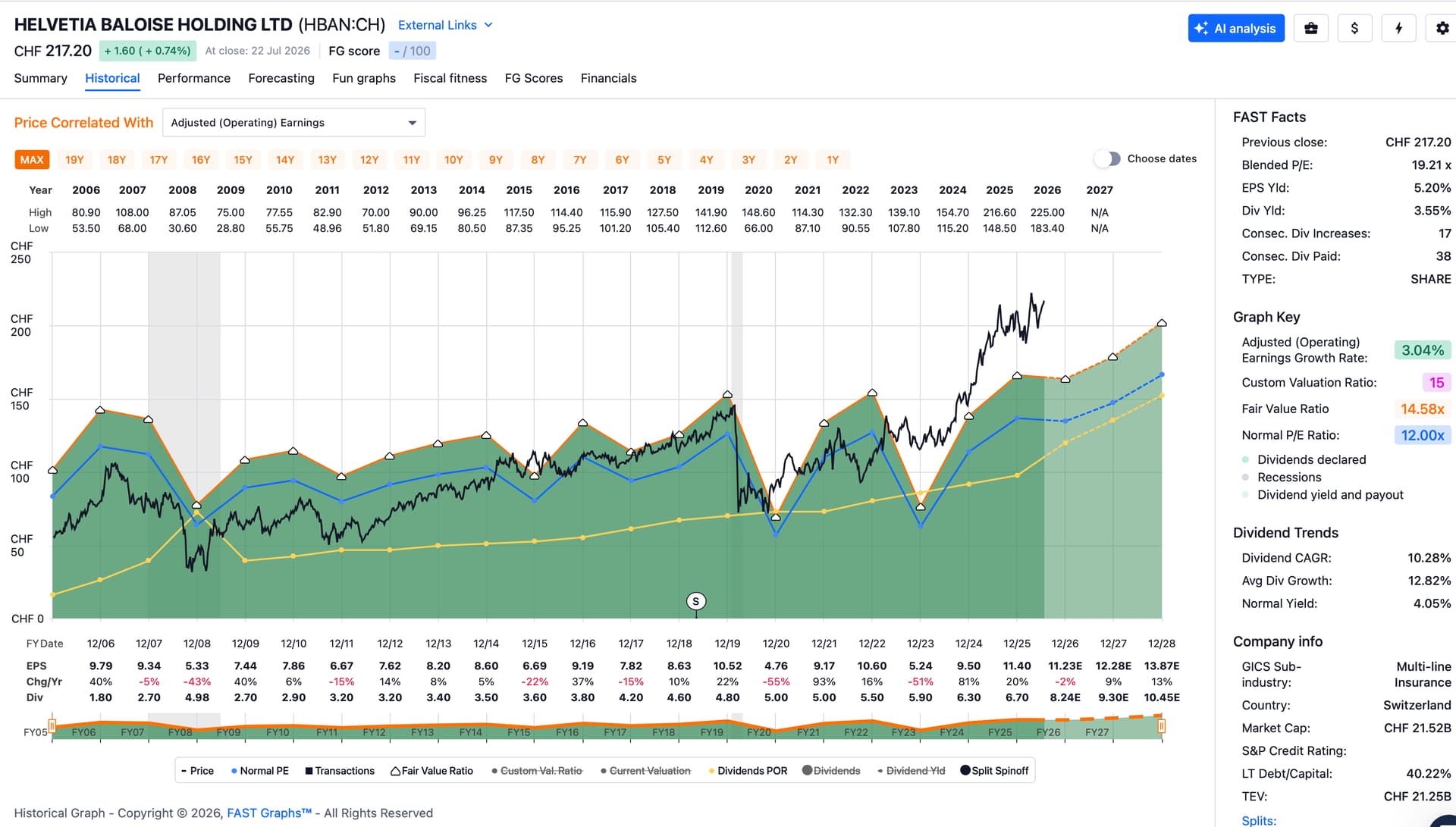Expand the External Links dropdown
This screenshot has height=827, width=1456.
pos(445,25)
